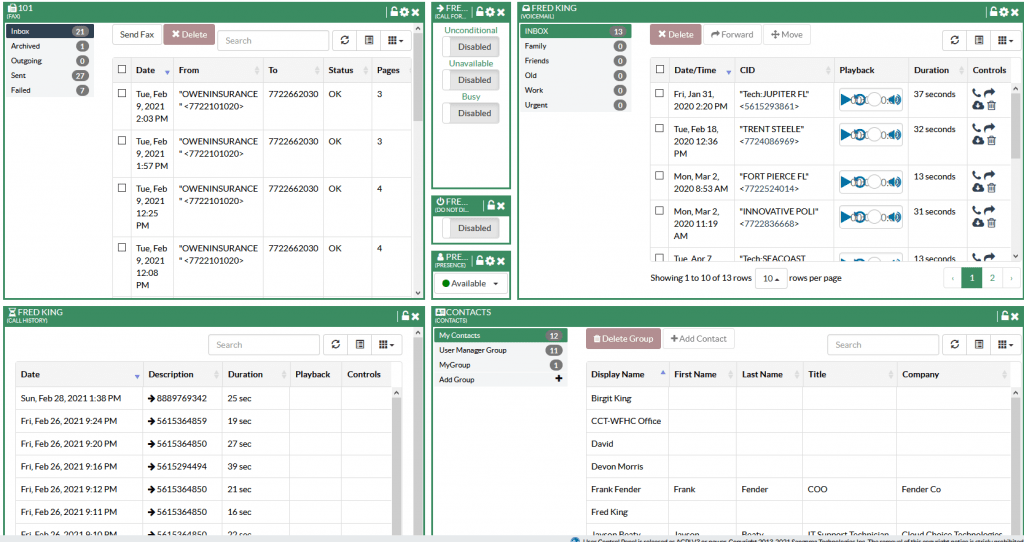Click the Move button in voicemail toolbar

787,35
